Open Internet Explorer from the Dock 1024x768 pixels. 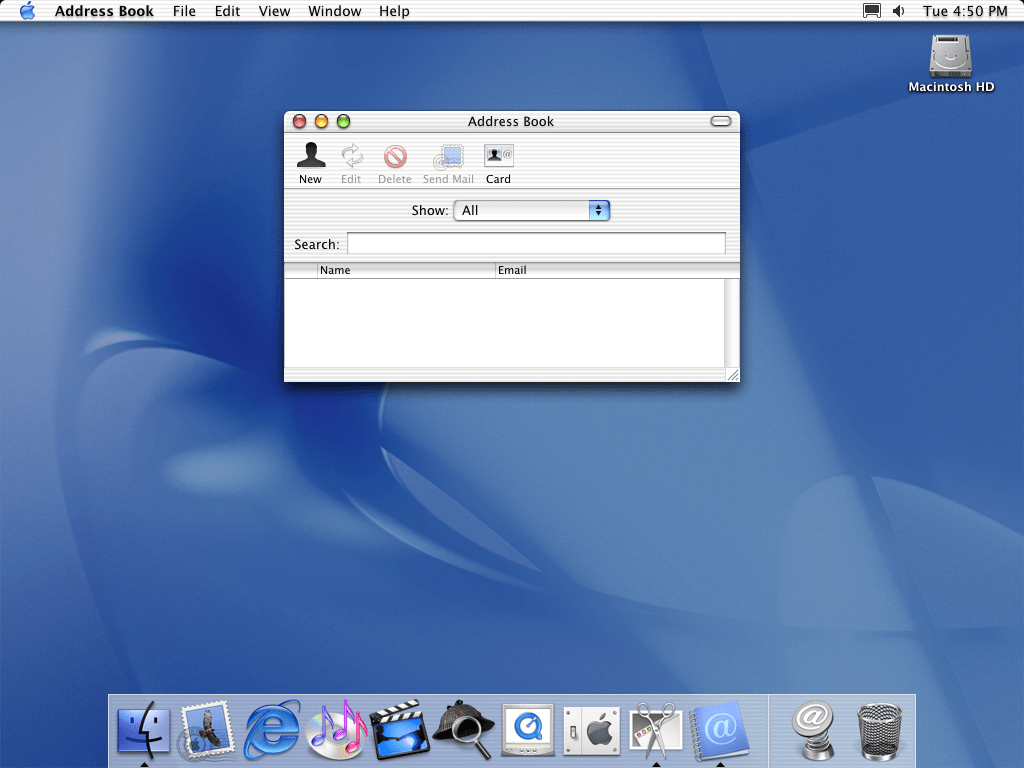[x=272, y=728]
